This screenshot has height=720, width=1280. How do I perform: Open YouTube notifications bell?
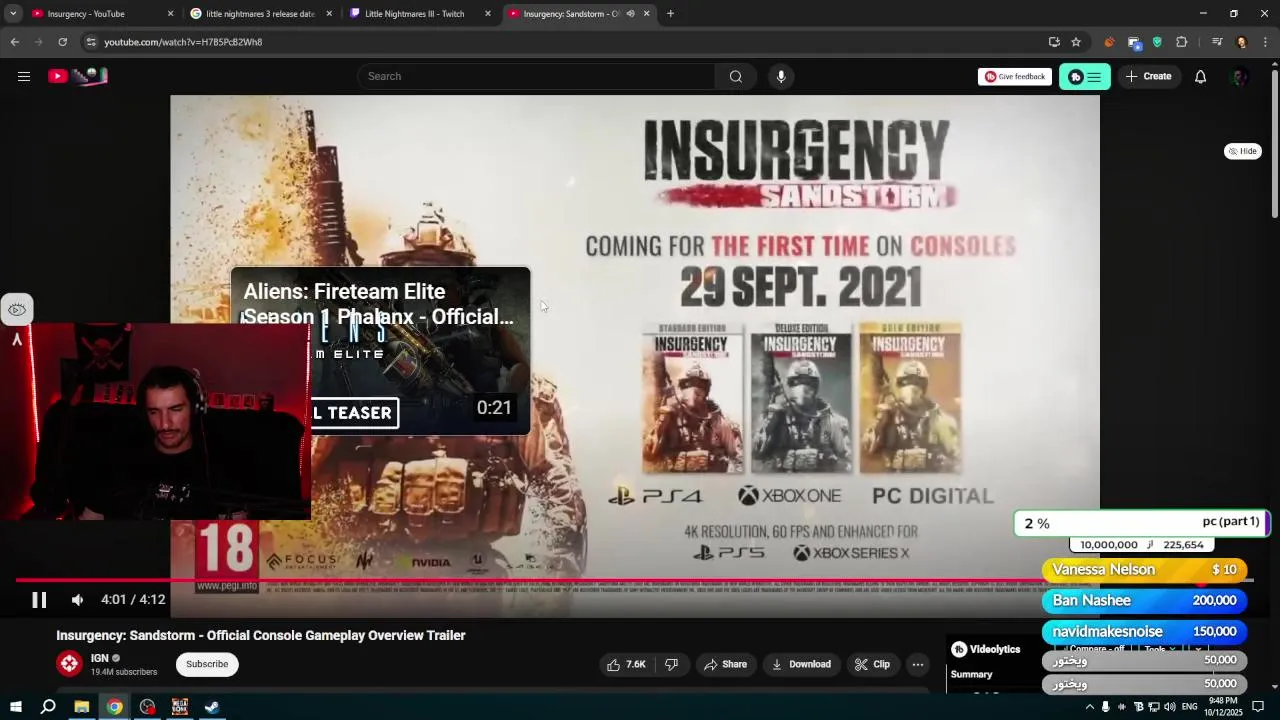click(x=1200, y=76)
